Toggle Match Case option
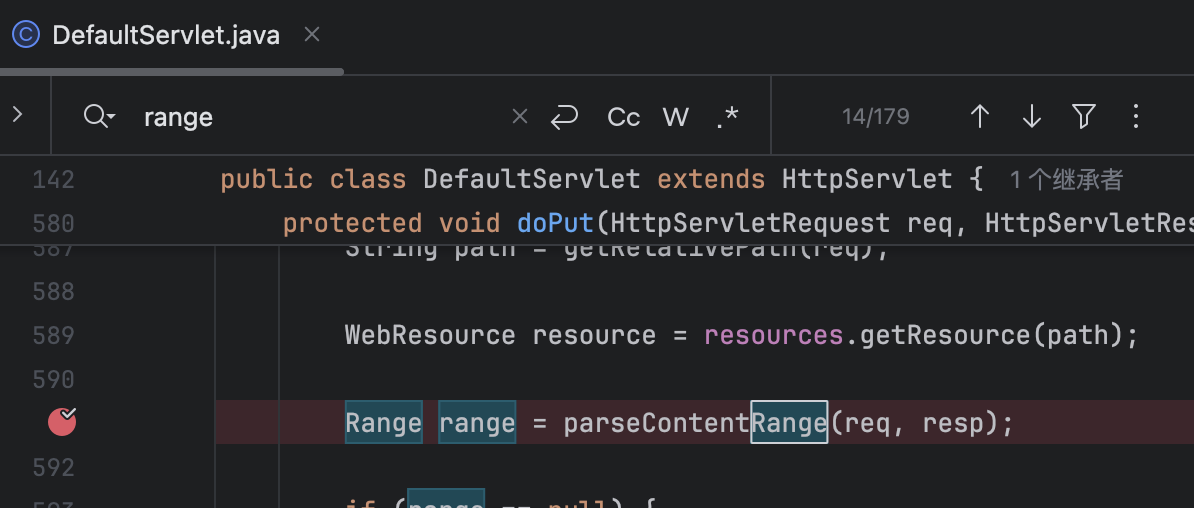The height and width of the screenshot is (508, 1194). 623,117
